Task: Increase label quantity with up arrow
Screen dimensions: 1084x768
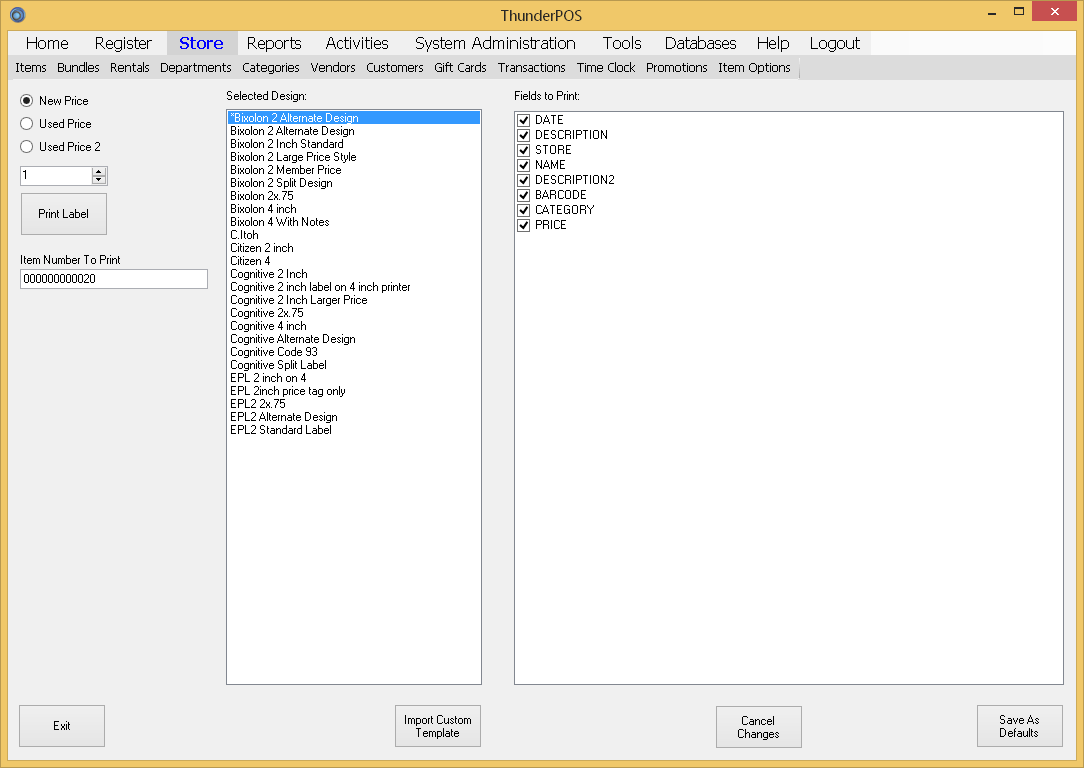Action: [x=99, y=171]
